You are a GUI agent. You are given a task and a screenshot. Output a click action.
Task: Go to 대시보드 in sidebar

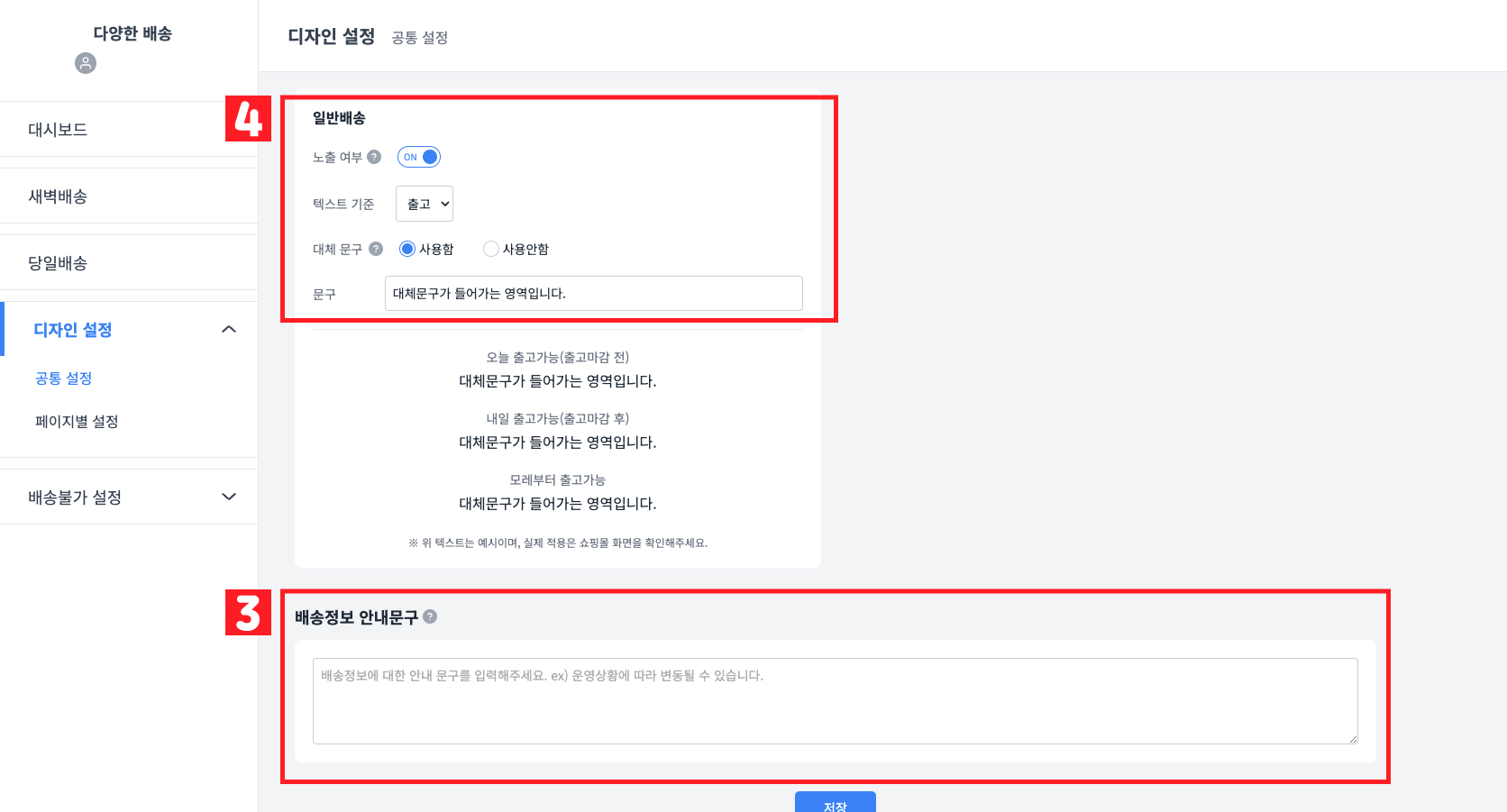tap(129, 130)
